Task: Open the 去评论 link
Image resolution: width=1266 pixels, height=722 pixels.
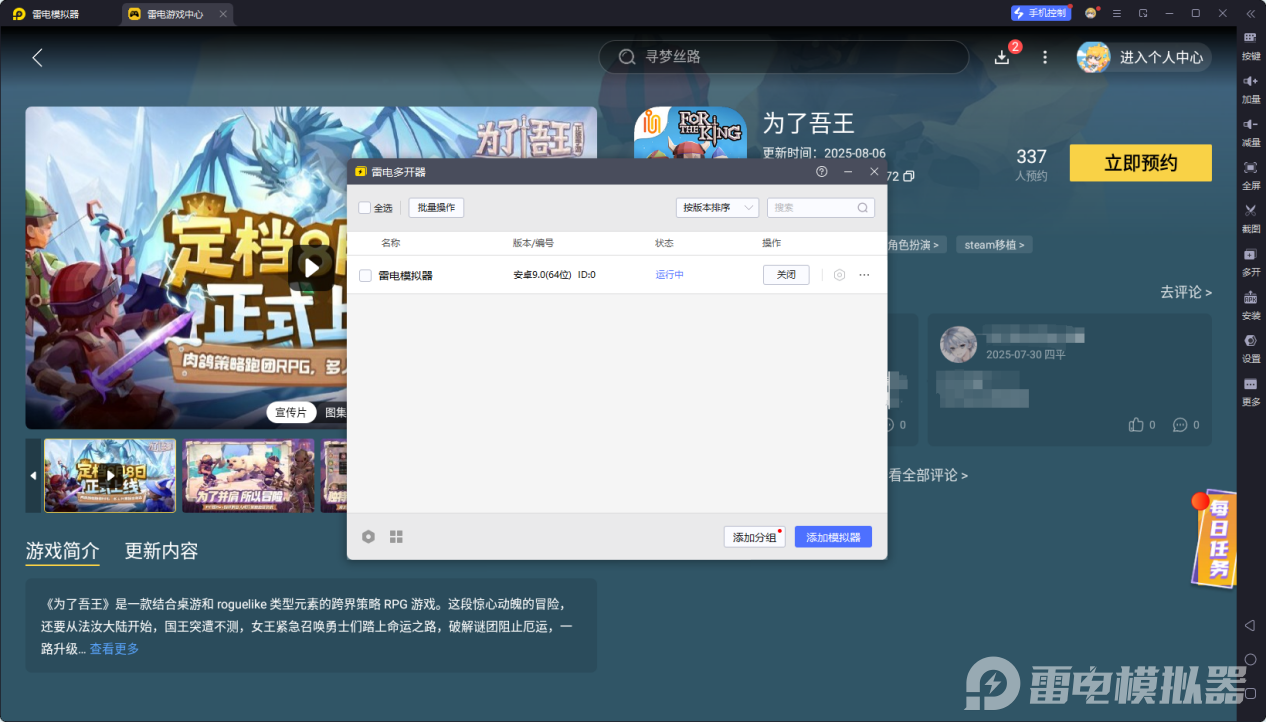Action: pyautogui.click(x=1186, y=292)
